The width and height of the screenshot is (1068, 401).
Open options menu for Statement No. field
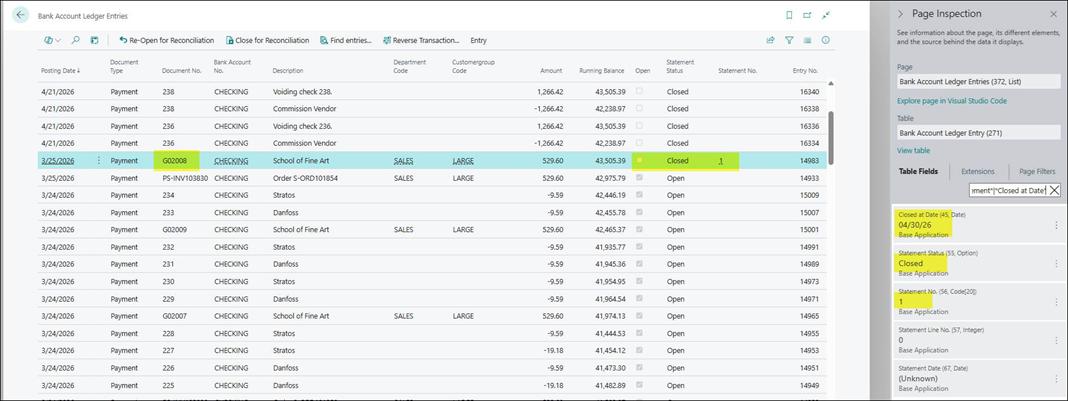[1056, 302]
